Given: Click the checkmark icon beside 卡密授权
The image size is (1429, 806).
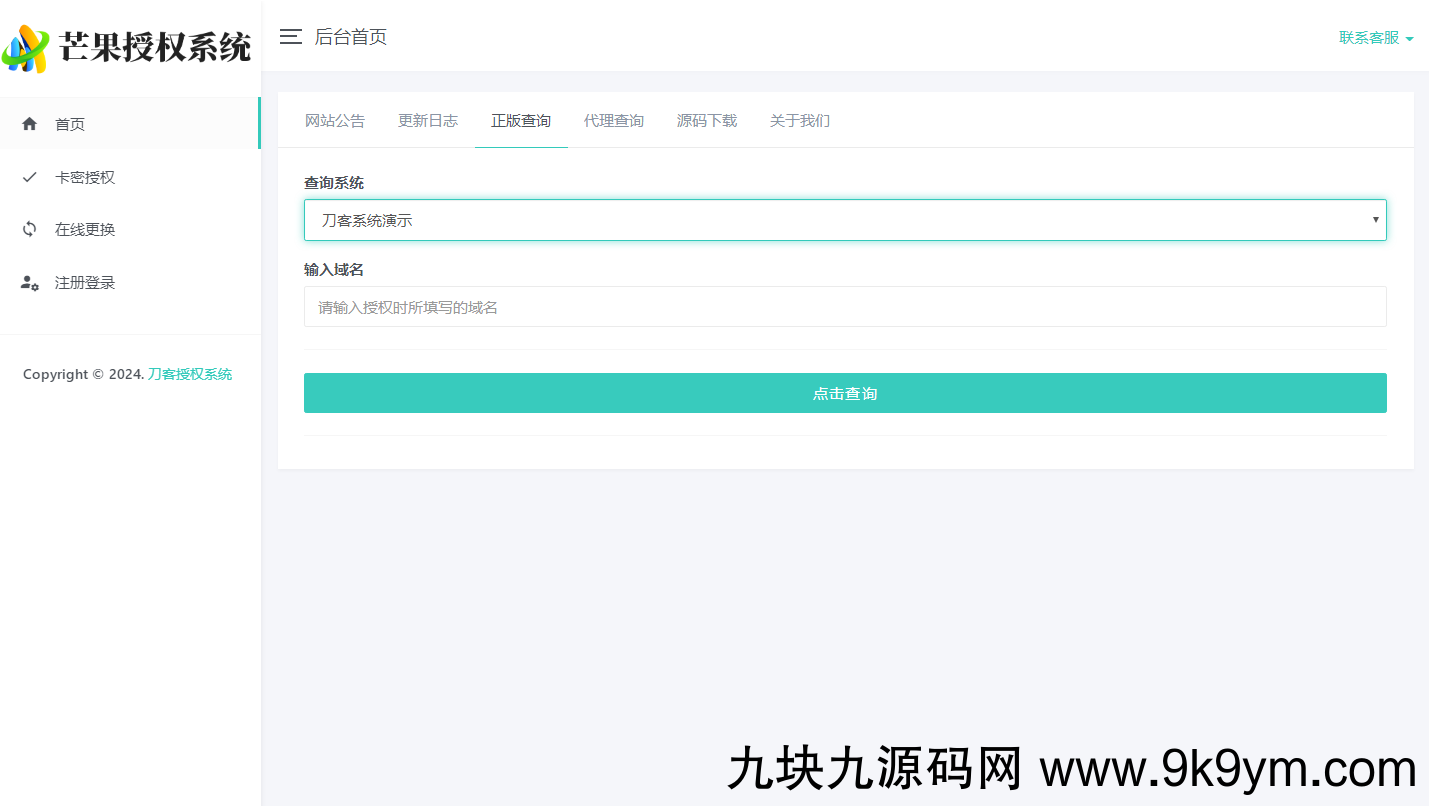Looking at the screenshot, I should tap(30, 177).
